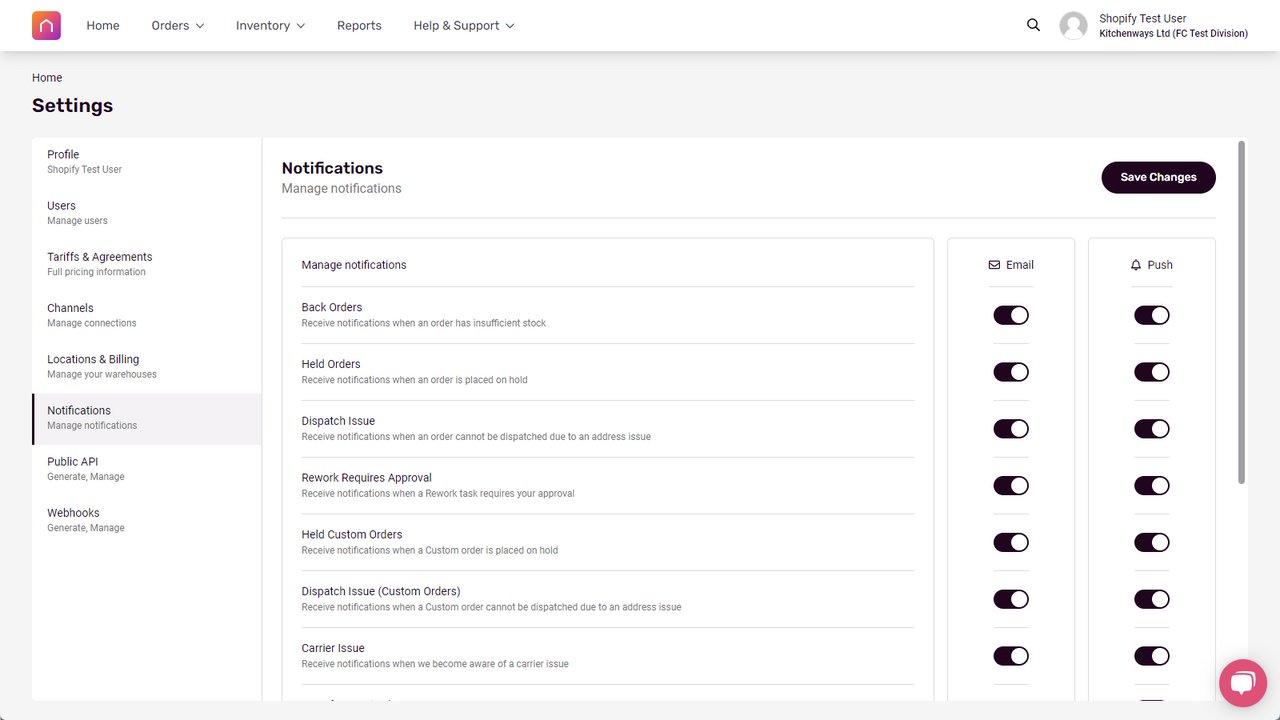
Task: Click the Save Changes button
Action: (1158, 177)
